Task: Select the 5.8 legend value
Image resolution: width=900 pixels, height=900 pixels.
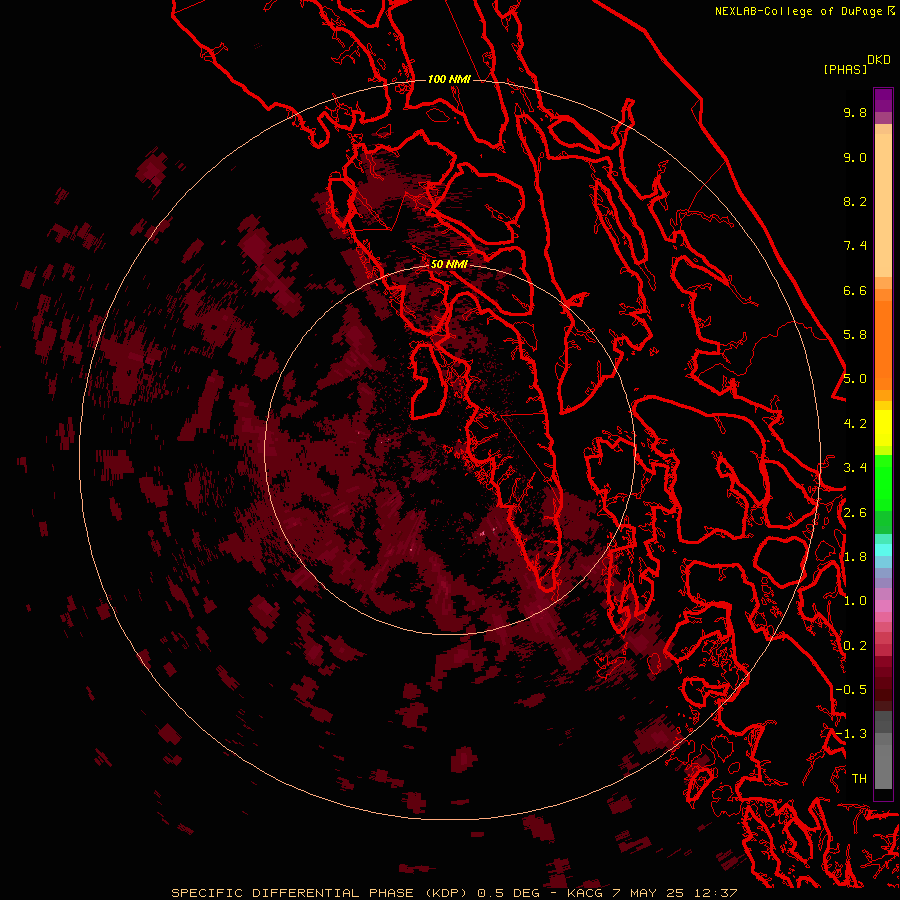Action: pos(855,335)
